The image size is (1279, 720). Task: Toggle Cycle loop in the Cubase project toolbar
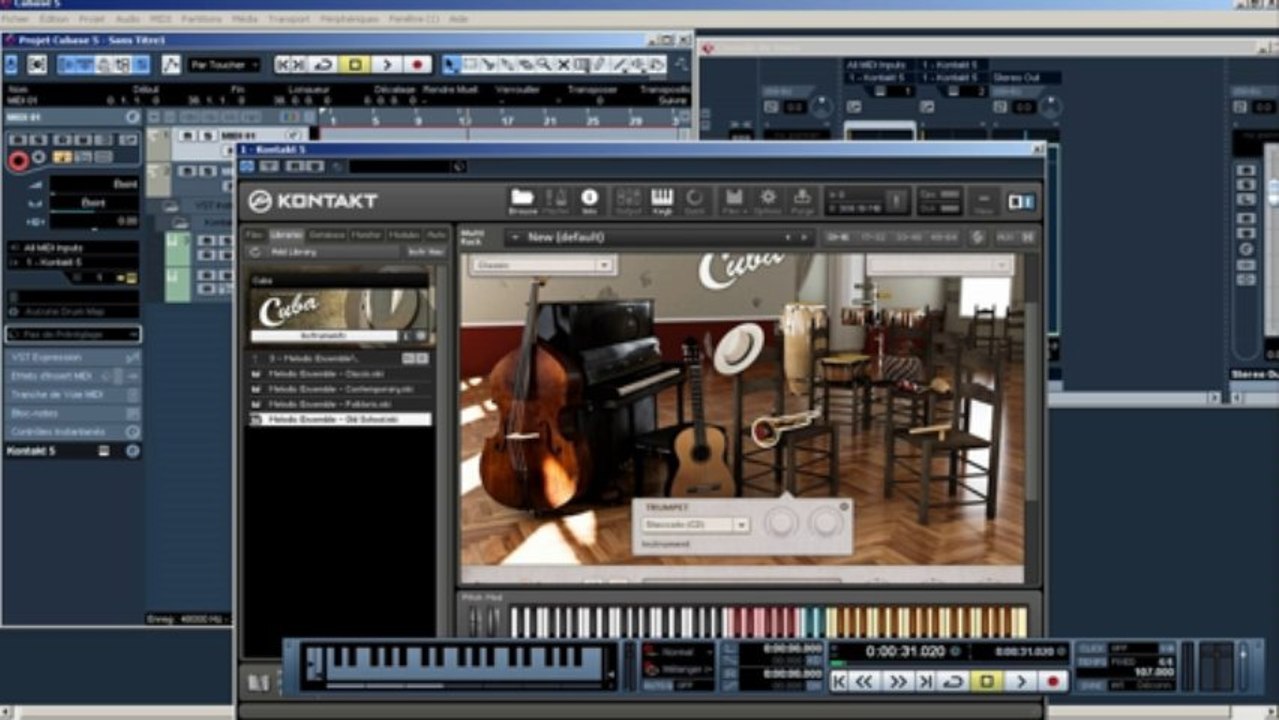pyautogui.click(x=323, y=64)
